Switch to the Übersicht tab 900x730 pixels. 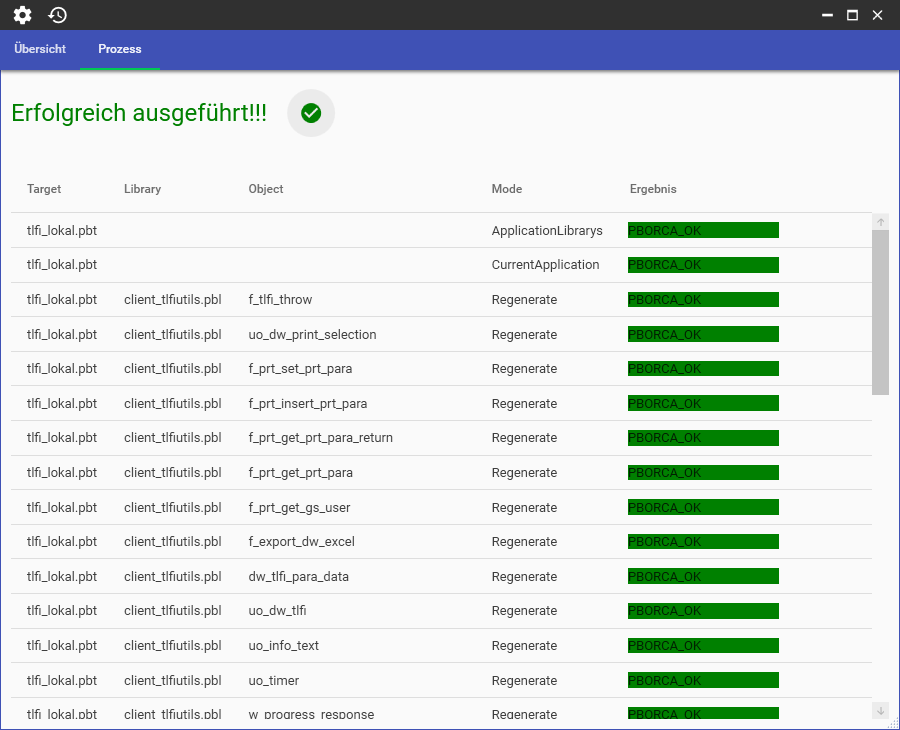[x=40, y=49]
